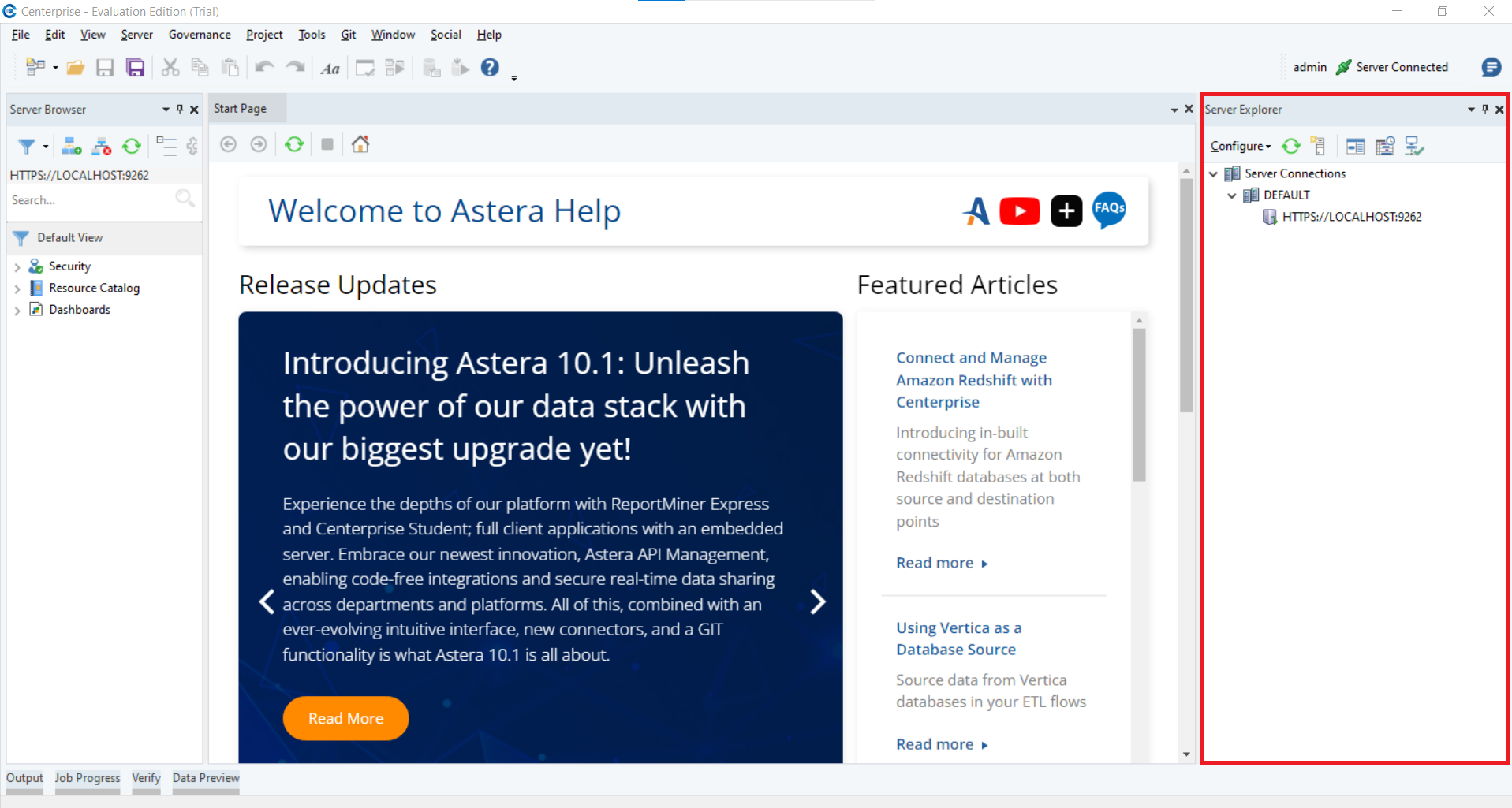Open the Configure dropdown in Server Explorer
This screenshot has width=1512, height=808.
[1240, 146]
